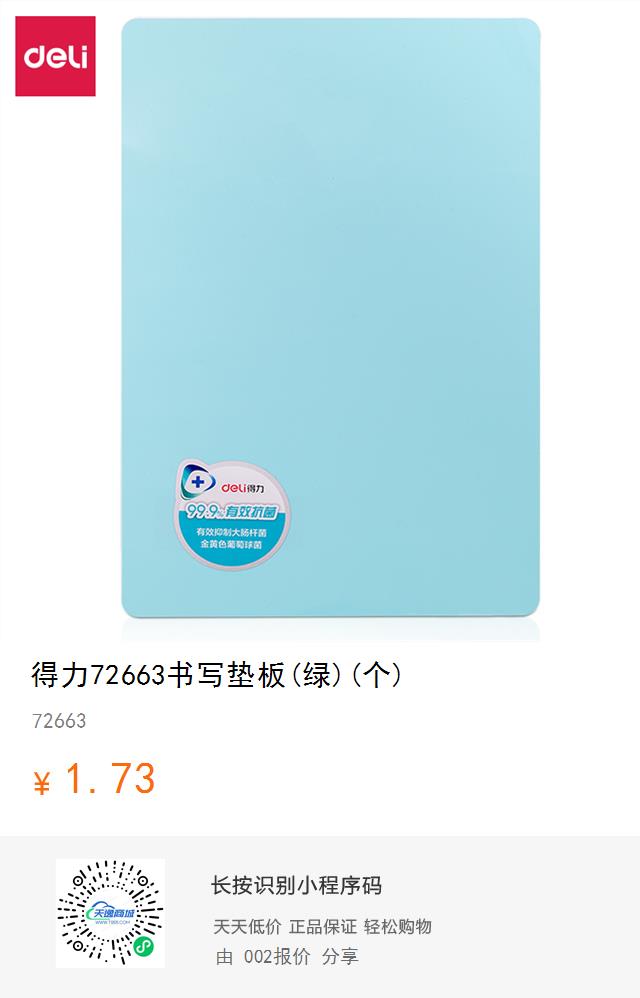Click 金黄色葡萄球菌 text on sticker
Viewport: 640px width, 998px height.
231,545
